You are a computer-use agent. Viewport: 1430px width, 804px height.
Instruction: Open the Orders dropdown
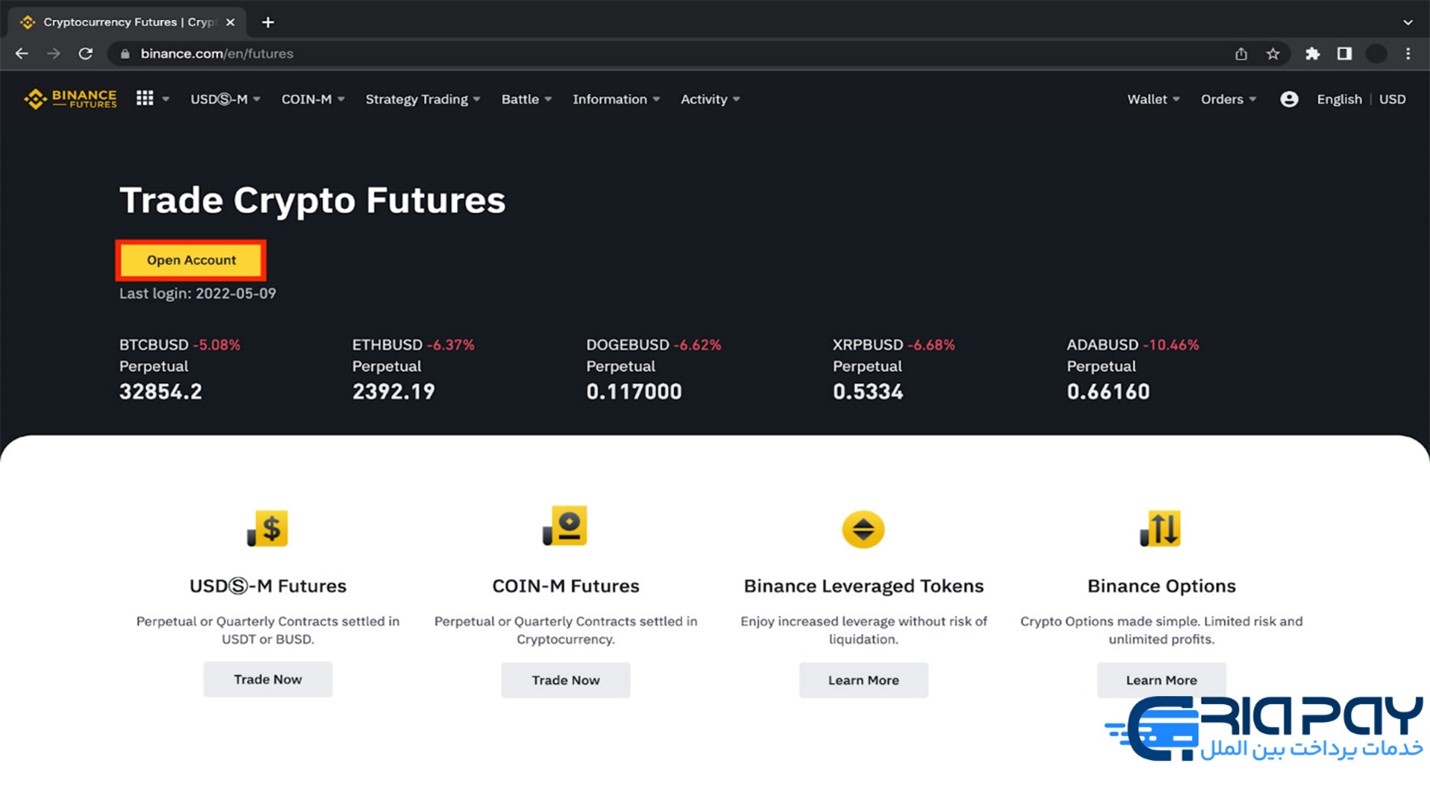[1229, 99]
